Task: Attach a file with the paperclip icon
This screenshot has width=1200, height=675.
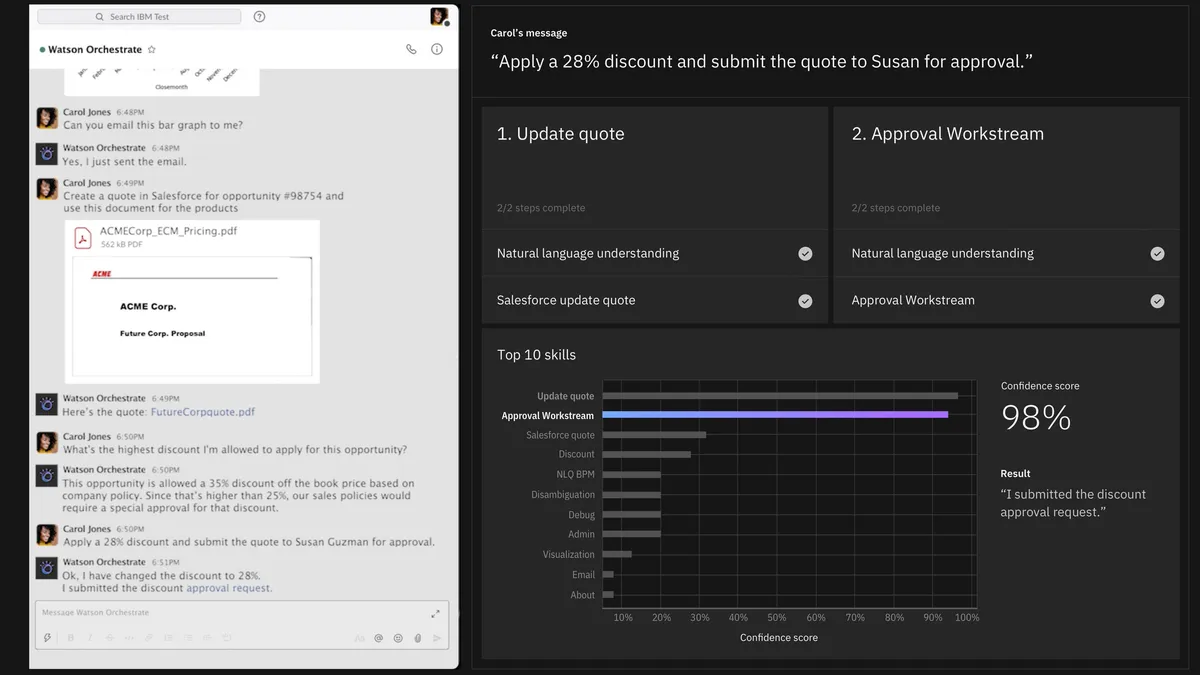Action: click(417, 638)
